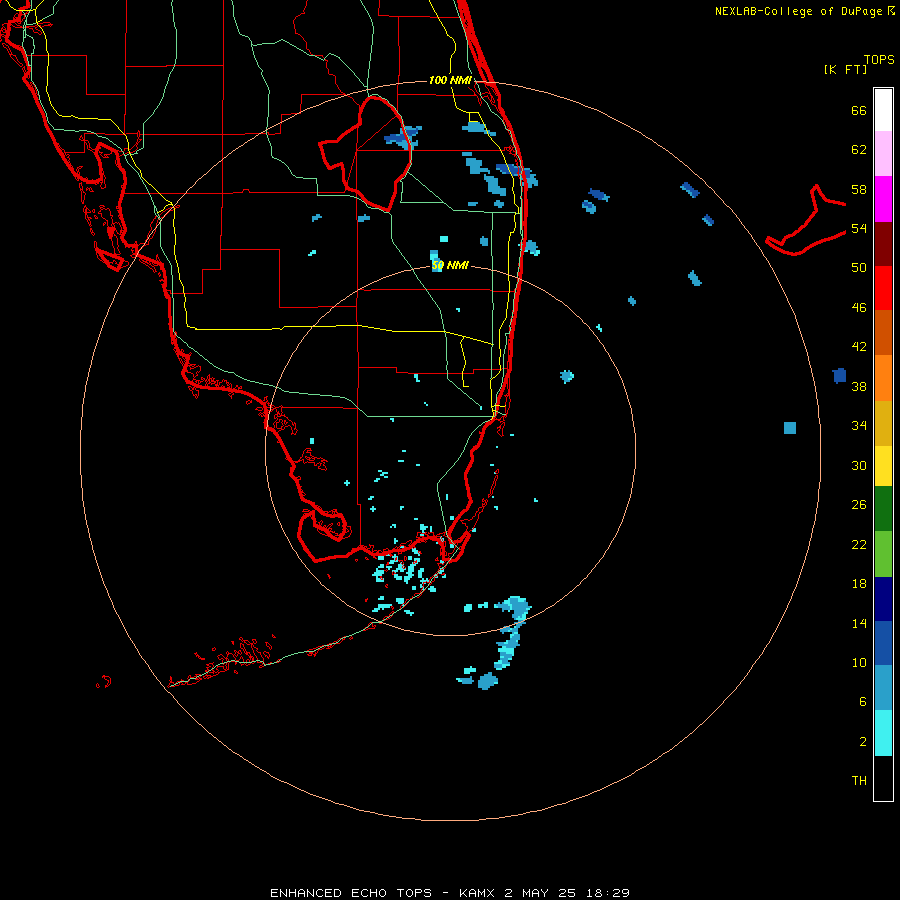Select the dark green legend swatch
The height and width of the screenshot is (900, 900).
pyautogui.click(x=883, y=508)
